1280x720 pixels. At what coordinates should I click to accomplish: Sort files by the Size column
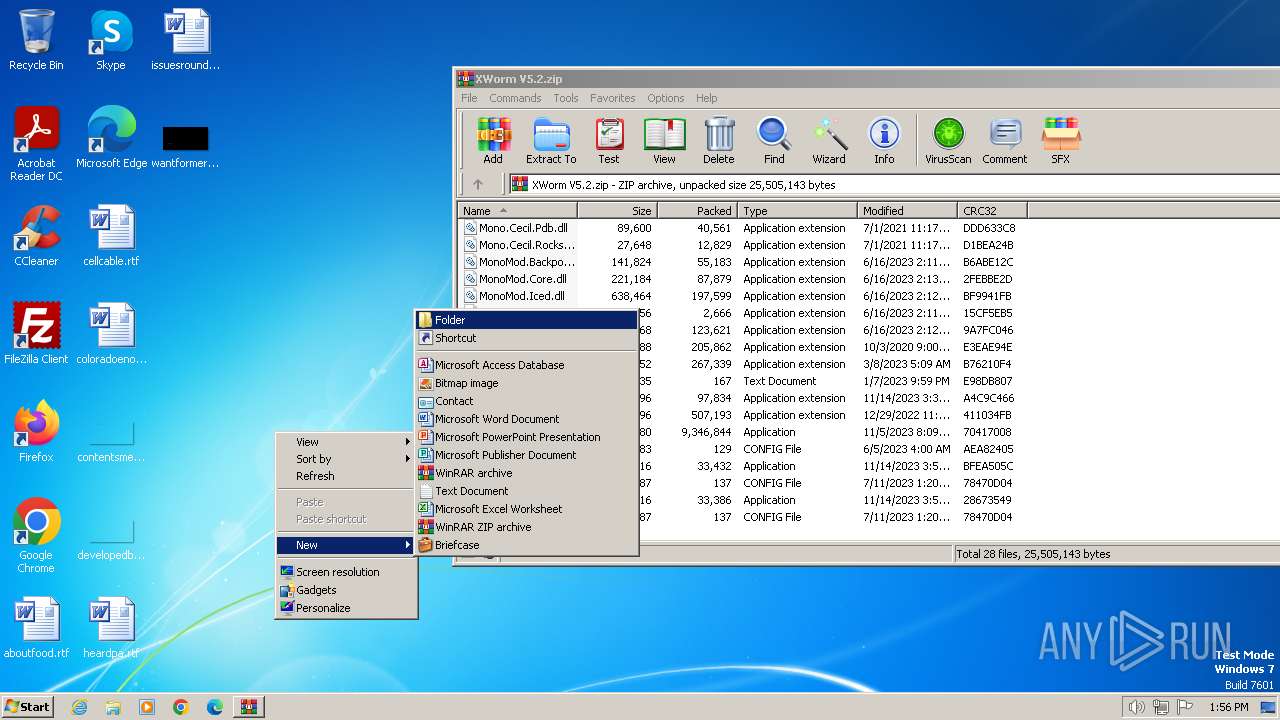pyautogui.click(x=617, y=211)
